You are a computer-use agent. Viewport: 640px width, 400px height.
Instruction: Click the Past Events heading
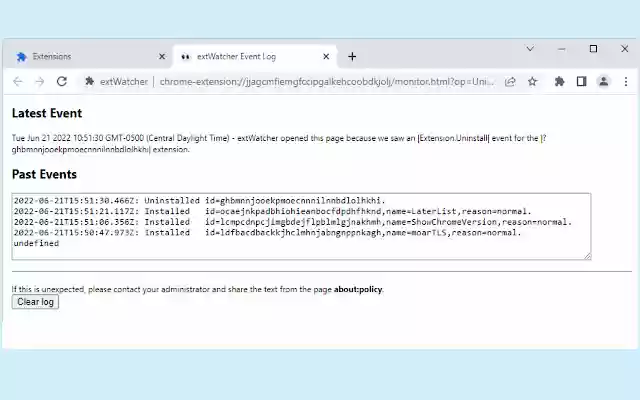(x=44, y=174)
